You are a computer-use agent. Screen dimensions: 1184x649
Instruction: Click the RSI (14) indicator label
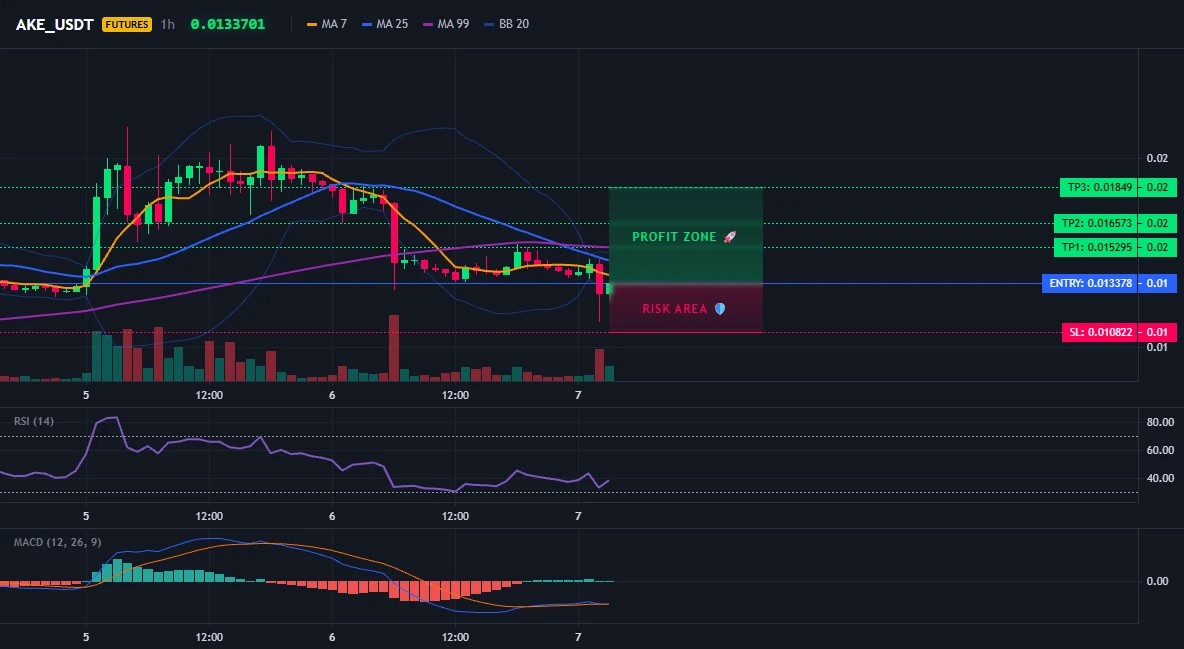[34, 421]
